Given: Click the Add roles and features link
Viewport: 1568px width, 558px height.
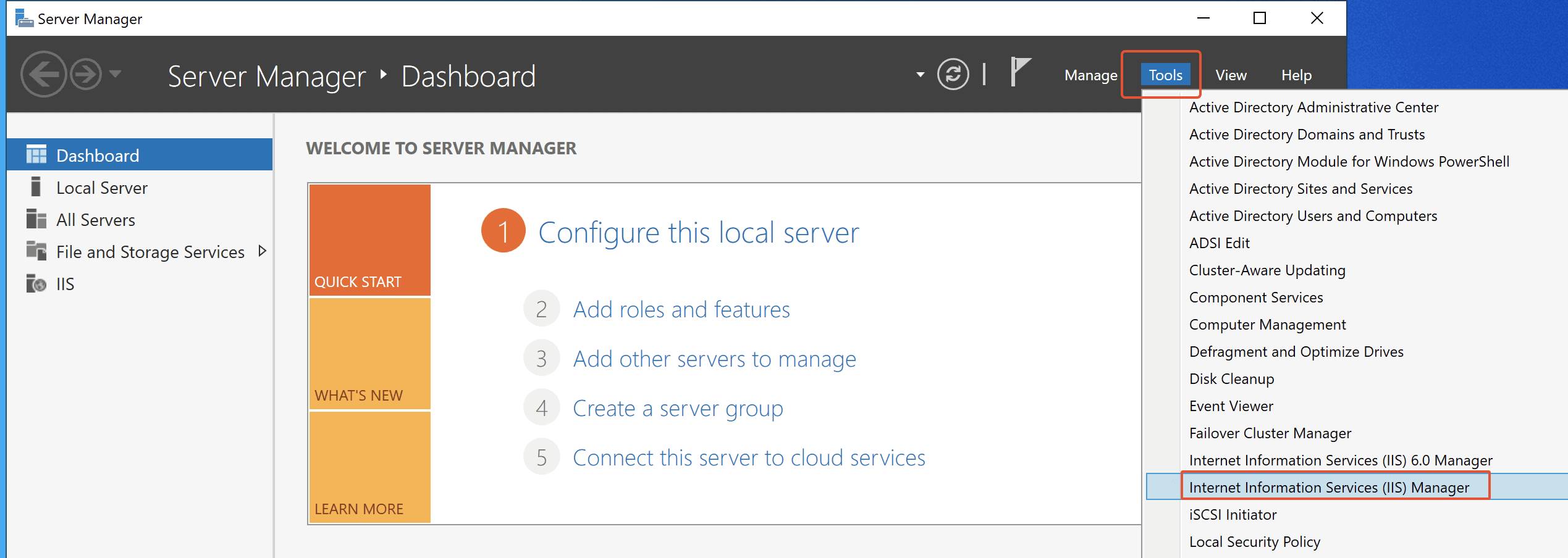Looking at the screenshot, I should [681, 309].
